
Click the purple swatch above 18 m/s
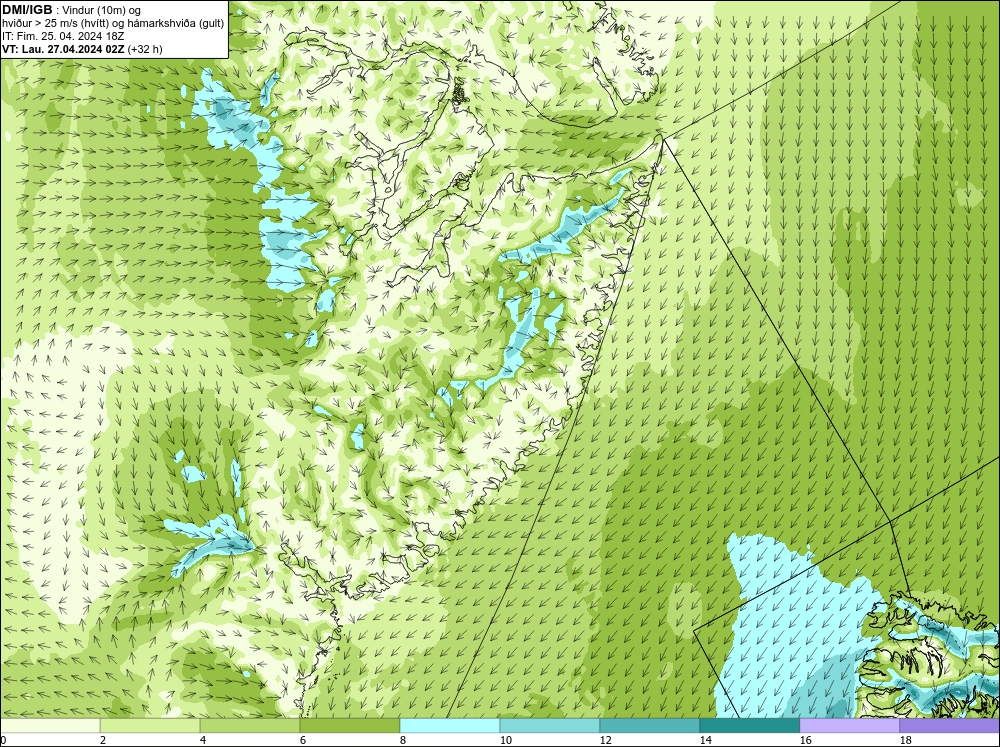pyautogui.click(x=950, y=726)
